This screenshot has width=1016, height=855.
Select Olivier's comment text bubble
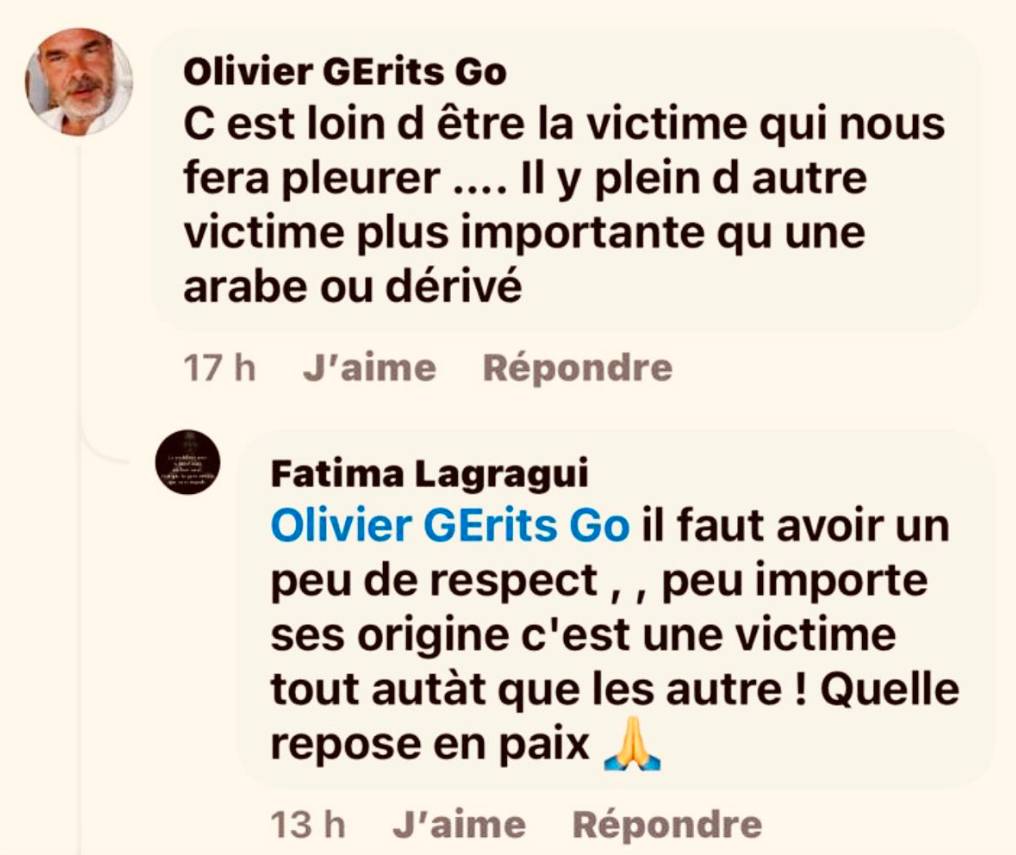click(564, 179)
